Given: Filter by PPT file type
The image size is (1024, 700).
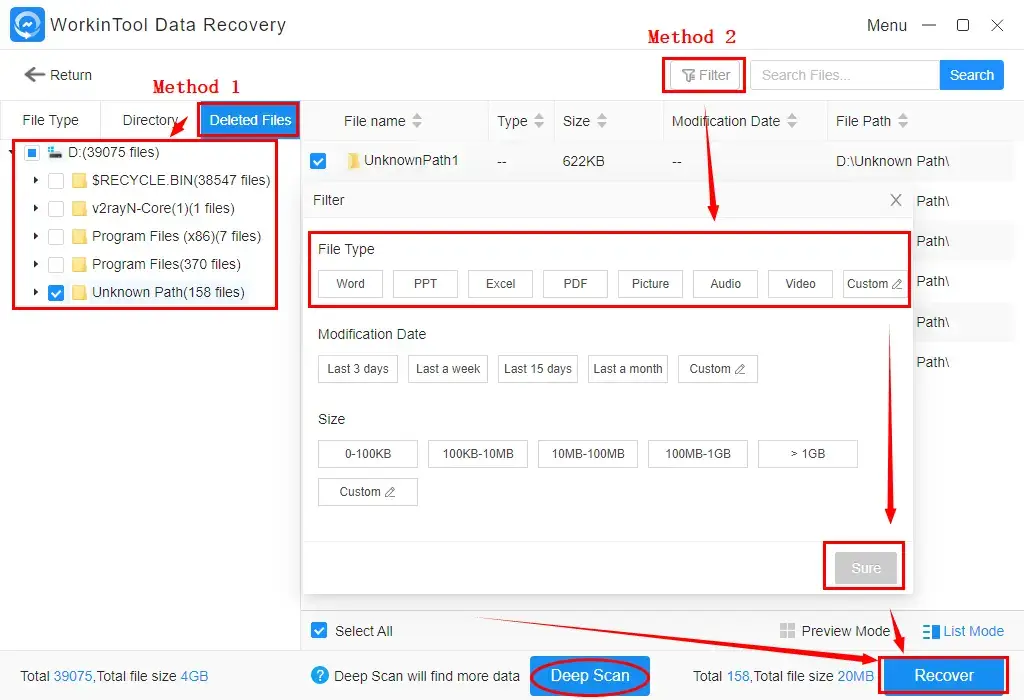Looking at the screenshot, I should [425, 284].
